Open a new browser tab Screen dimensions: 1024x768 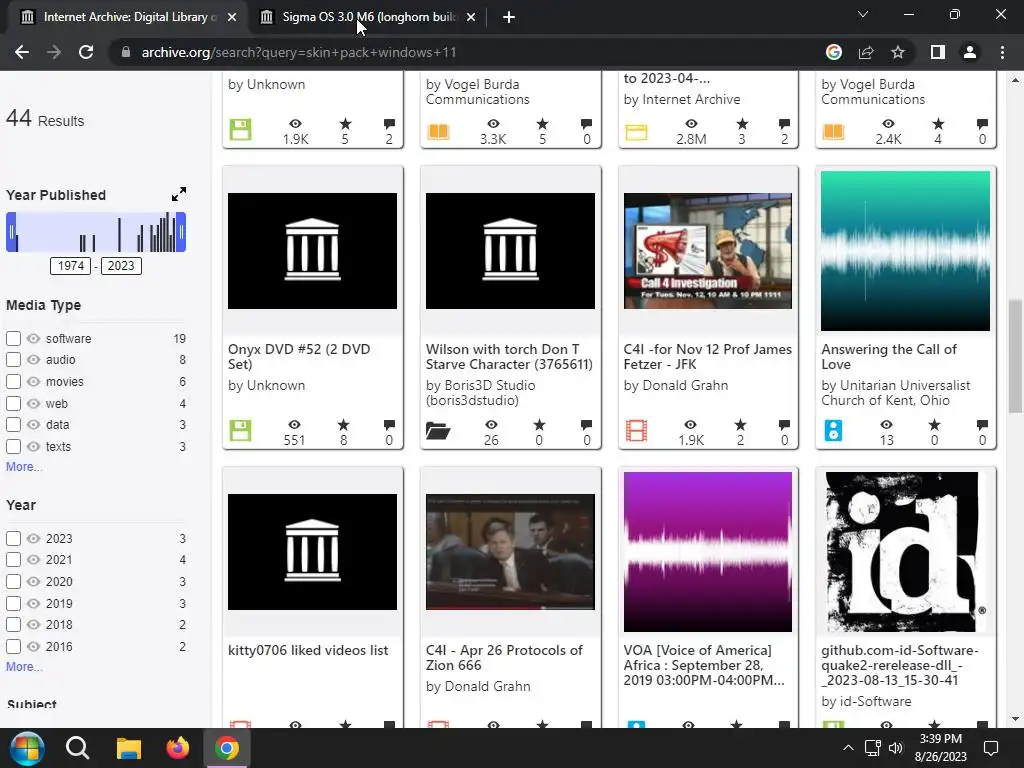(509, 17)
